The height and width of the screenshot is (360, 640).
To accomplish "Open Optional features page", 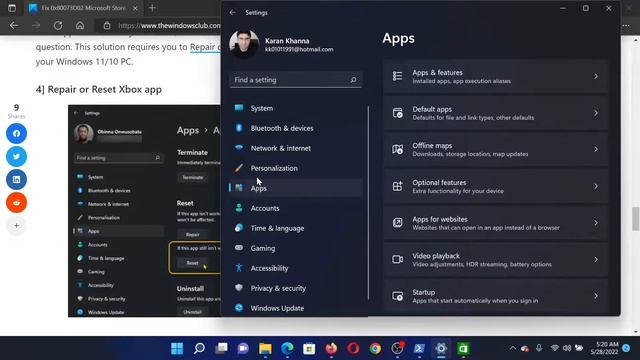I will click(x=496, y=186).
